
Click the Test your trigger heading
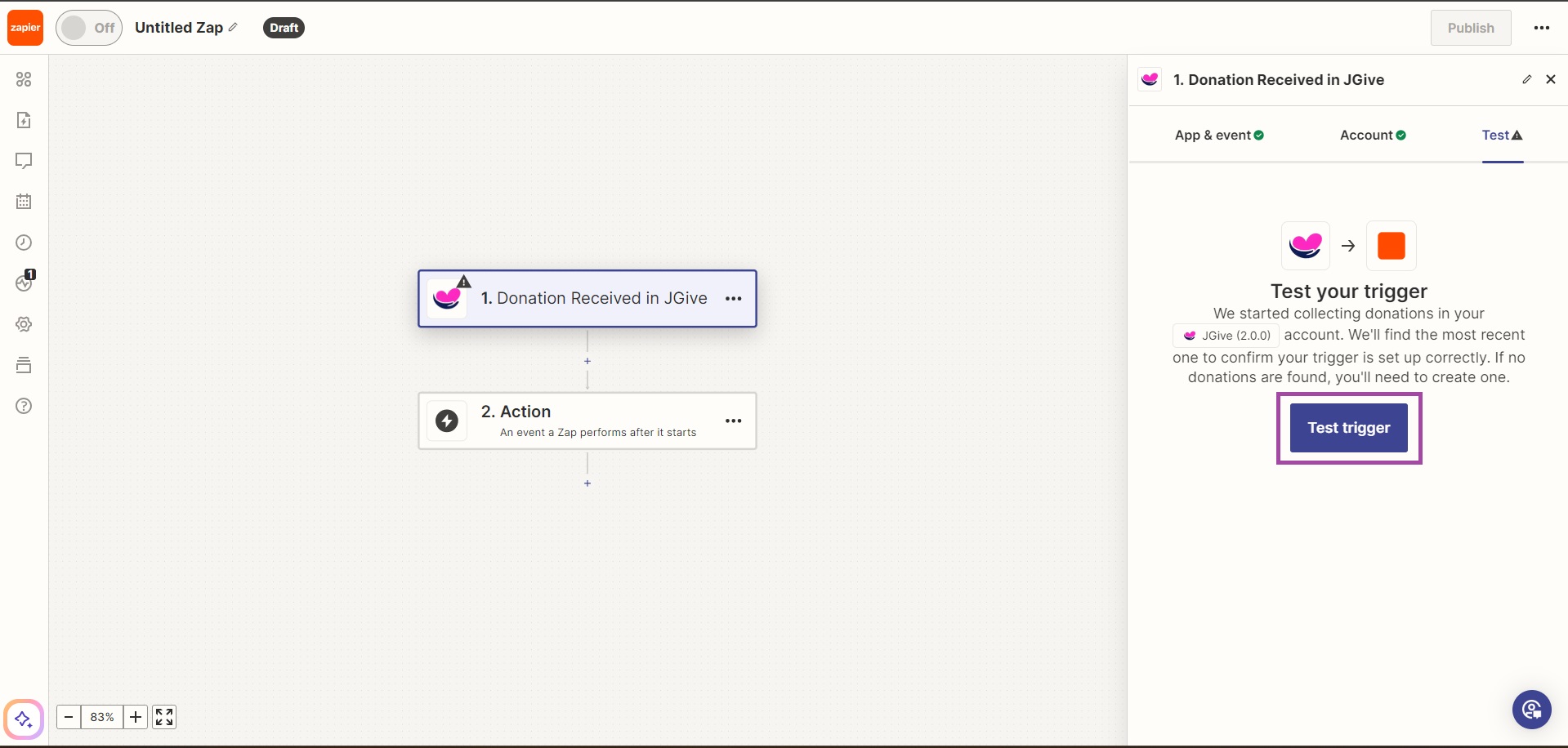tap(1349, 292)
